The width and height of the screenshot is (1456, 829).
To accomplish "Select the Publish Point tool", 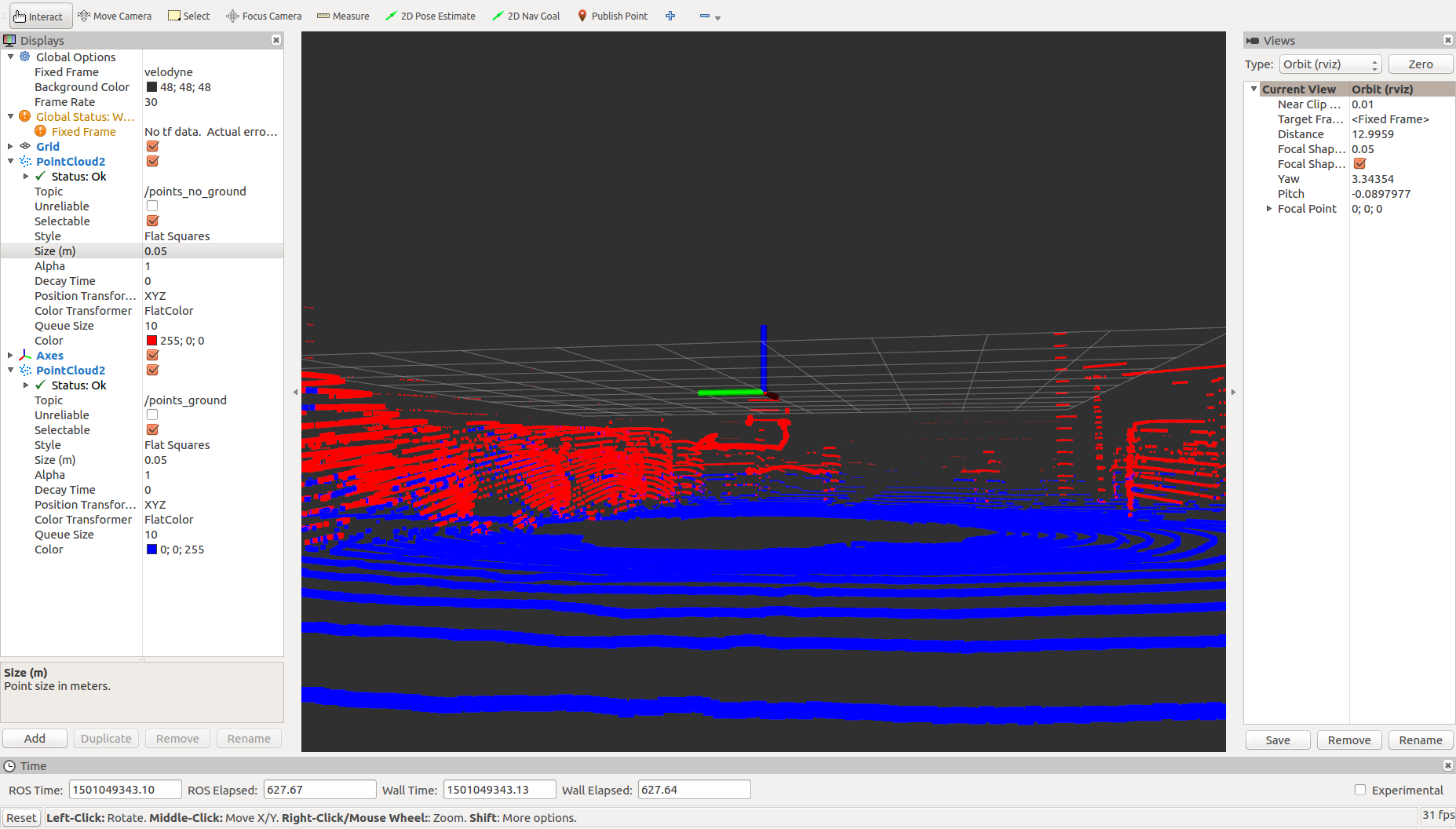I will tap(612, 16).
